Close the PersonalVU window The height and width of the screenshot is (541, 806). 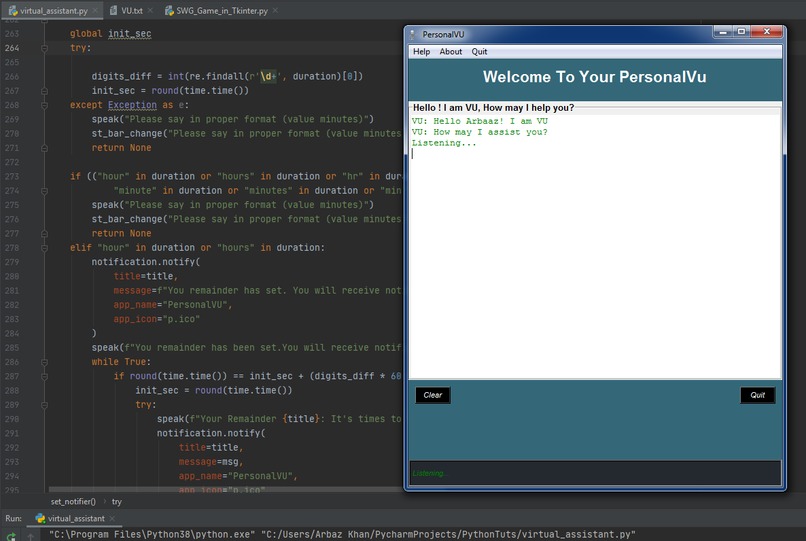click(x=766, y=32)
